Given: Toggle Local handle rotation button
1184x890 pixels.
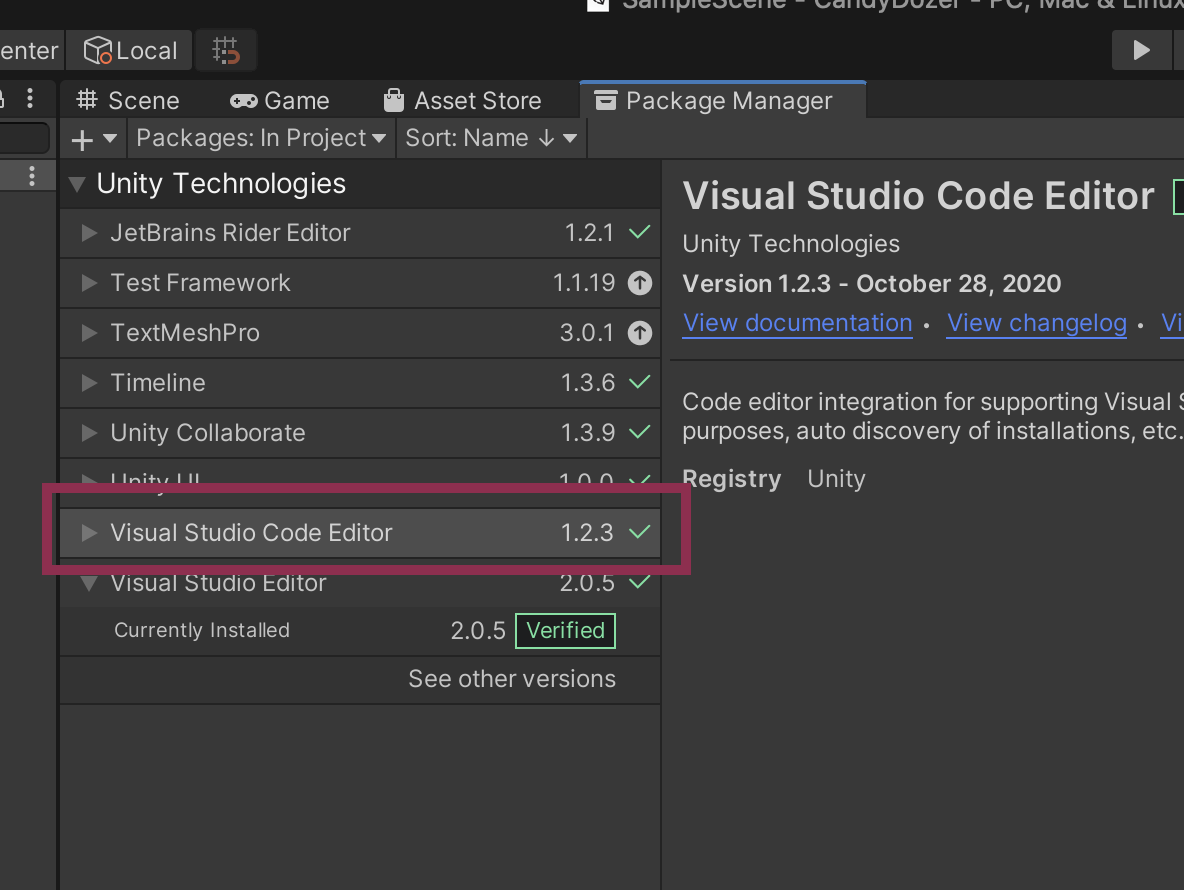Looking at the screenshot, I should [x=130, y=51].
